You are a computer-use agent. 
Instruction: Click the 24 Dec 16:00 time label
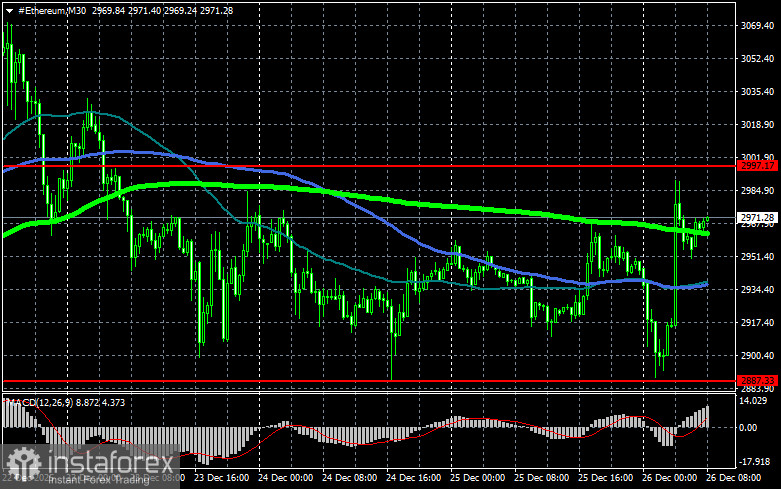[x=414, y=478]
